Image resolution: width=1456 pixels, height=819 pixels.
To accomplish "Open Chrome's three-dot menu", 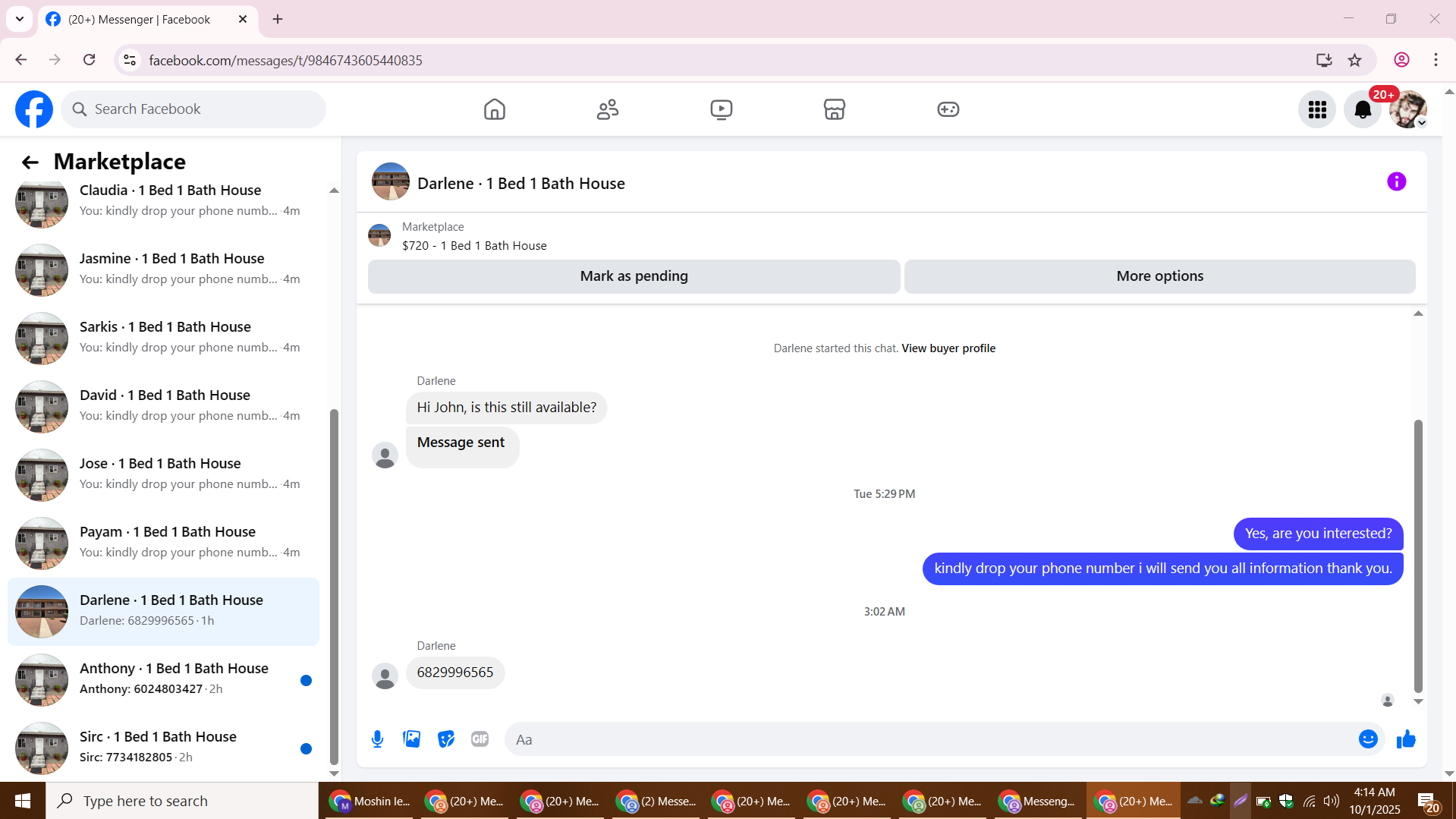I will [1436, 60].
